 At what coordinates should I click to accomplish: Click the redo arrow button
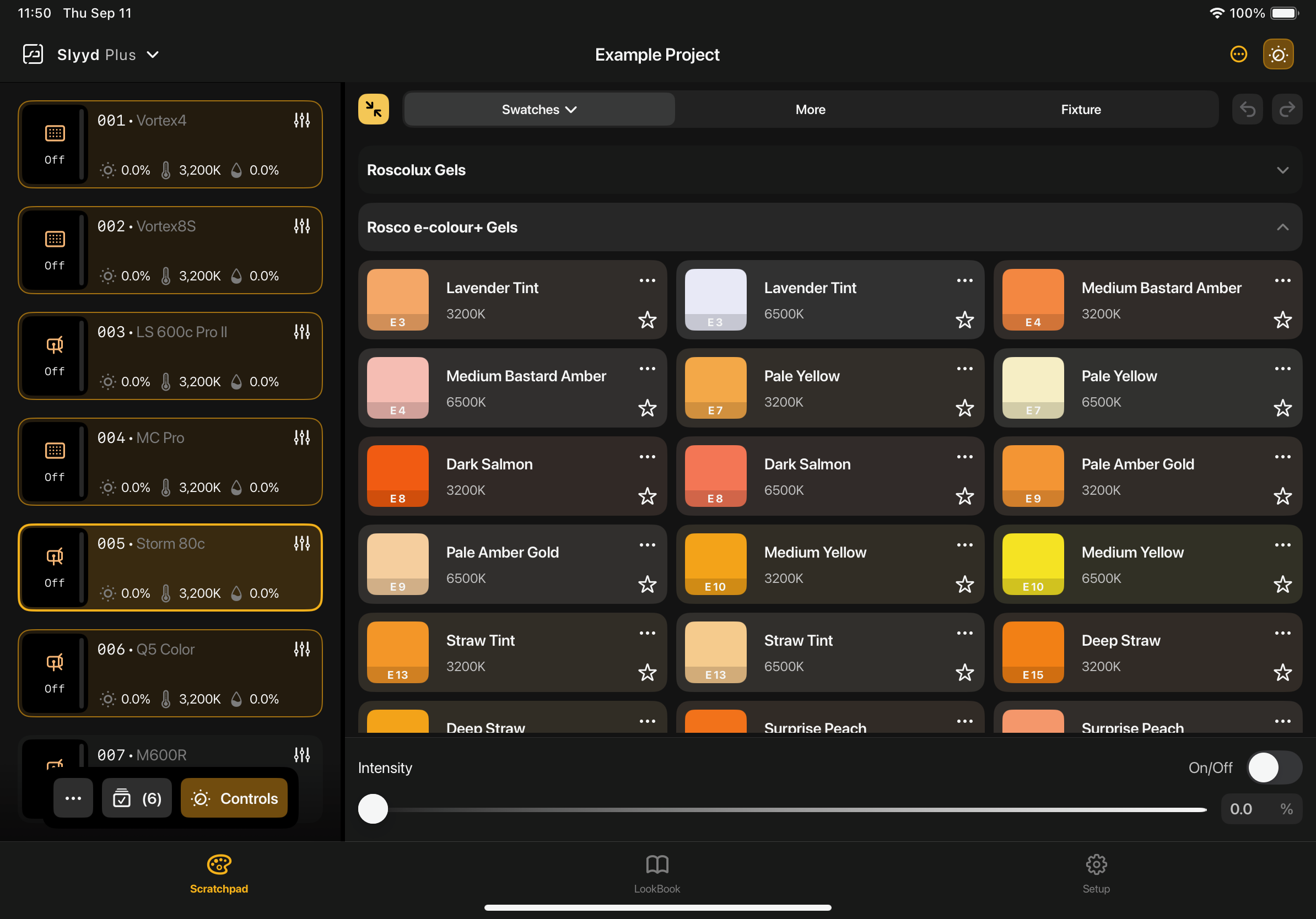[x=1287, y=109]
